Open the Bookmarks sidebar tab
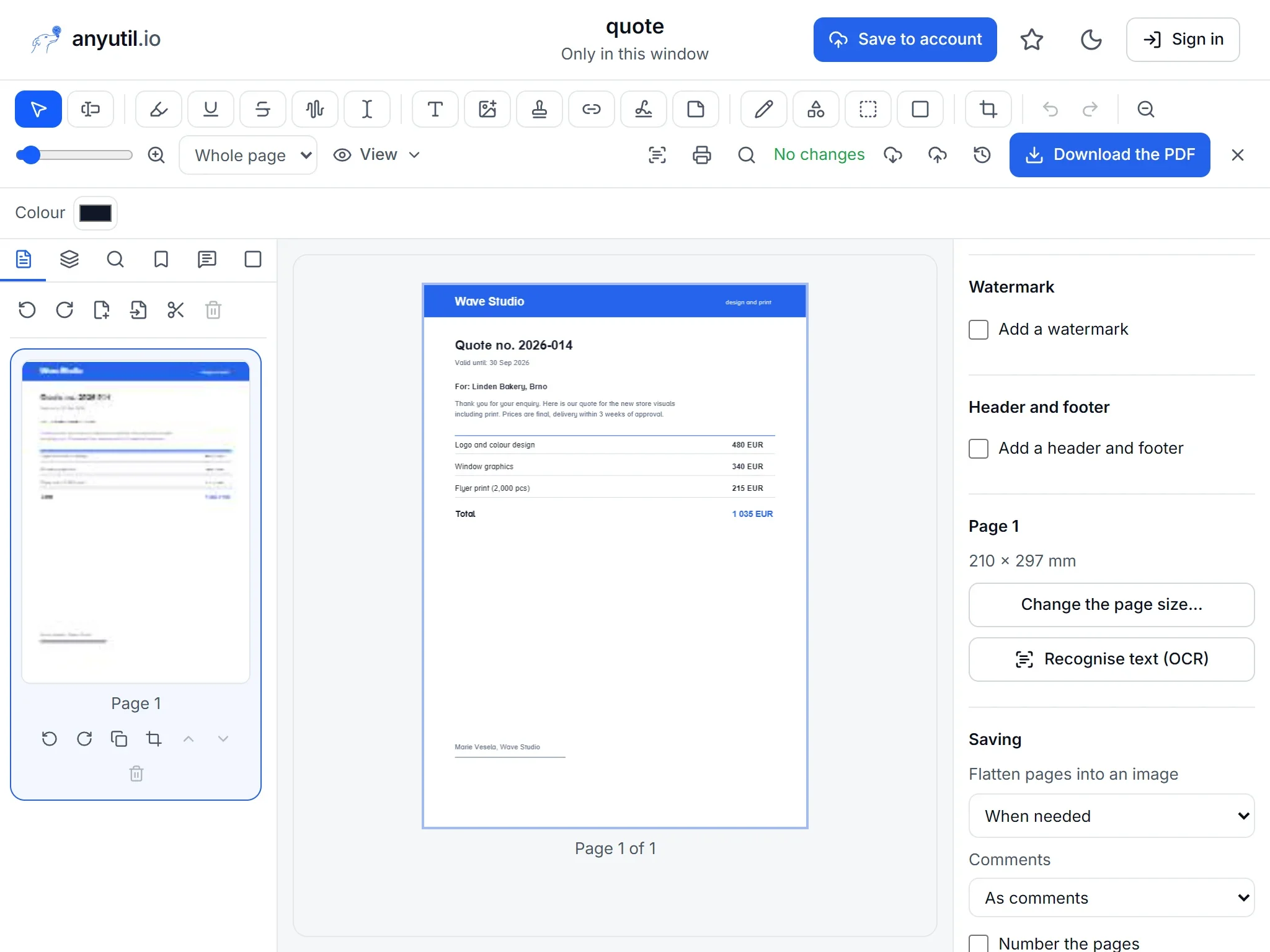 click(161, 259)
